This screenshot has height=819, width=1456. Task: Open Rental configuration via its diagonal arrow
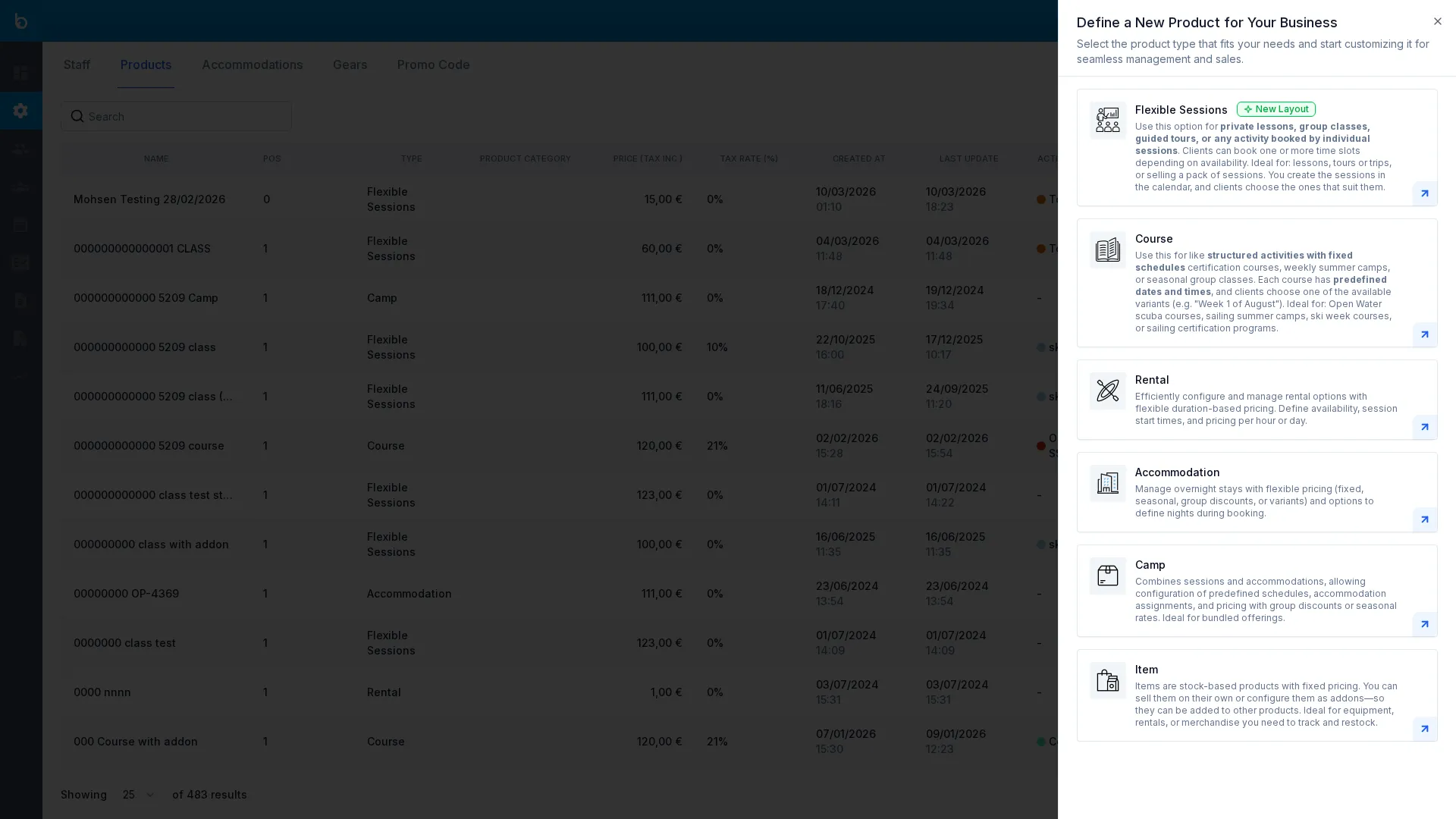[x=1424, y=427]
